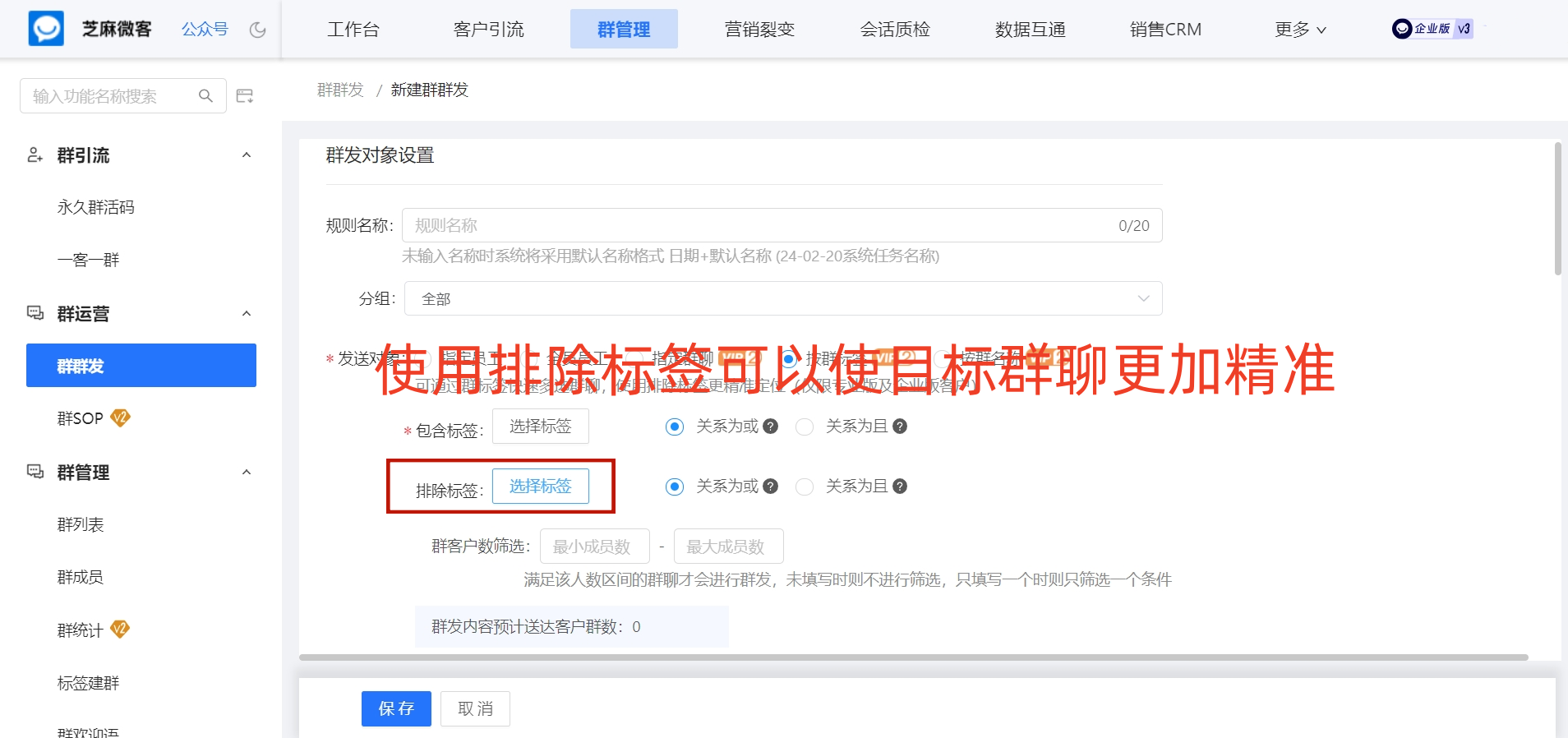Click the horizontal scrollbar below the form

coord(913,657)
